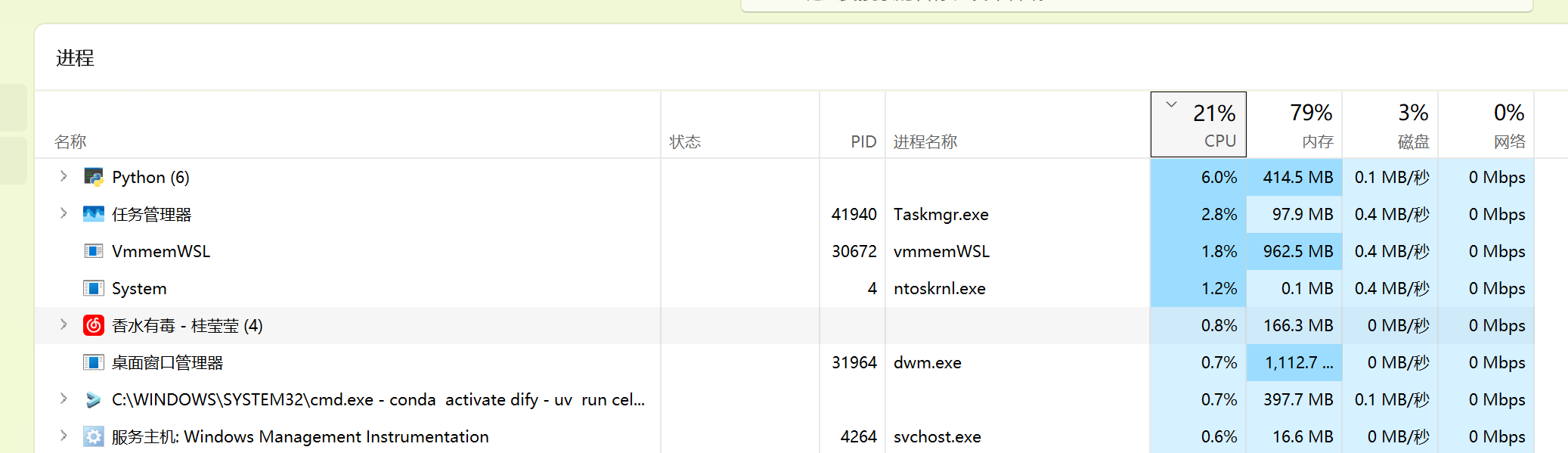Viewport: 1568px width, 453px height.
Task: Click the 1,112.7 memory value for dwm.exe
Action: (1299, 362)
